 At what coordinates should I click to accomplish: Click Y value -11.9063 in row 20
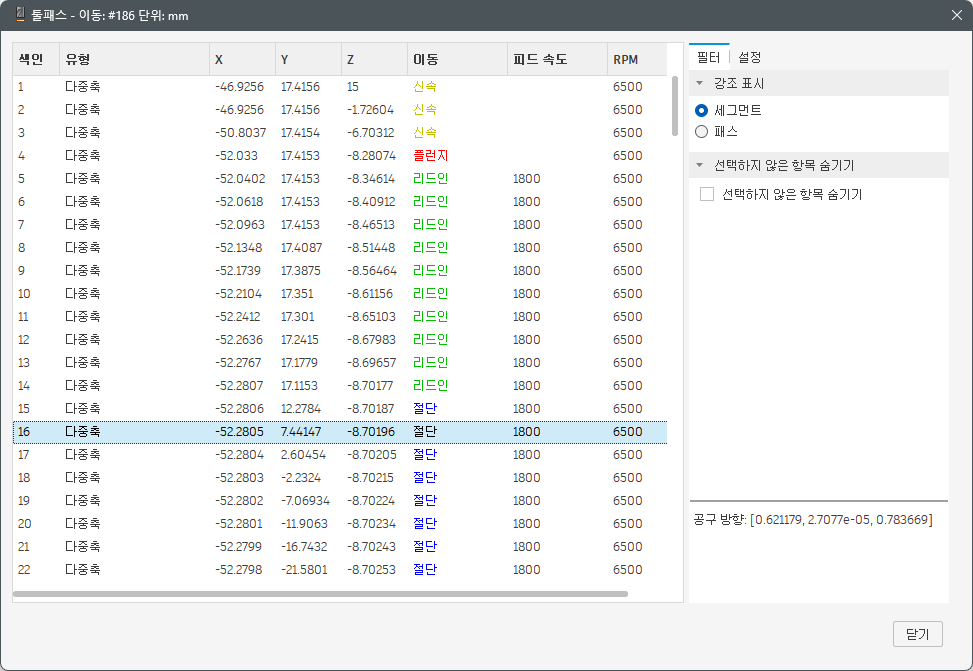coord(304,523)
